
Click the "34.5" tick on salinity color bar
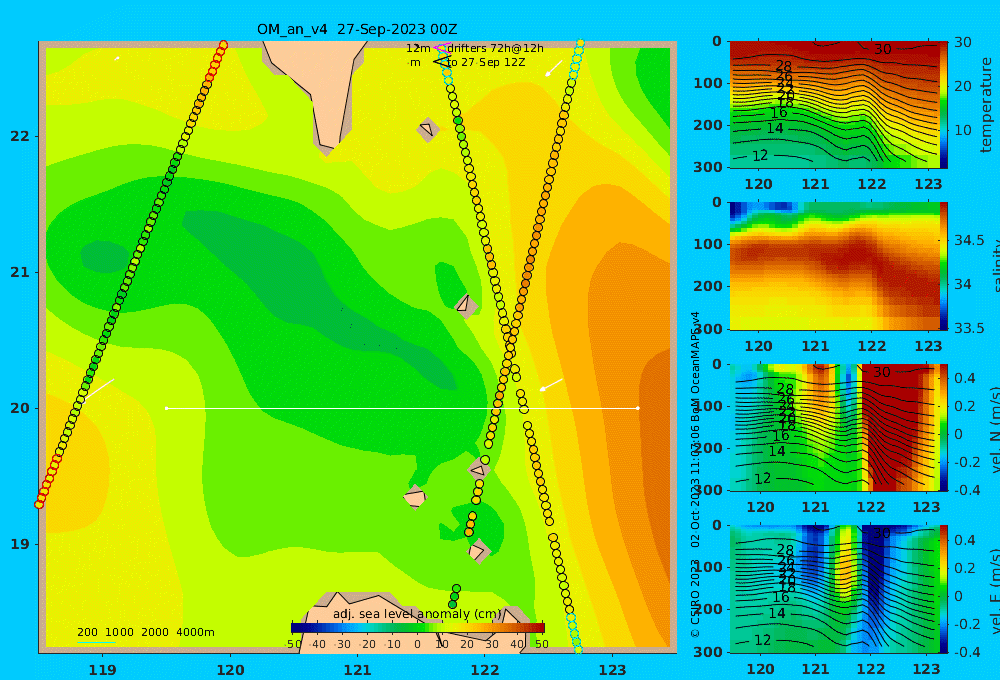coord(969,240)
